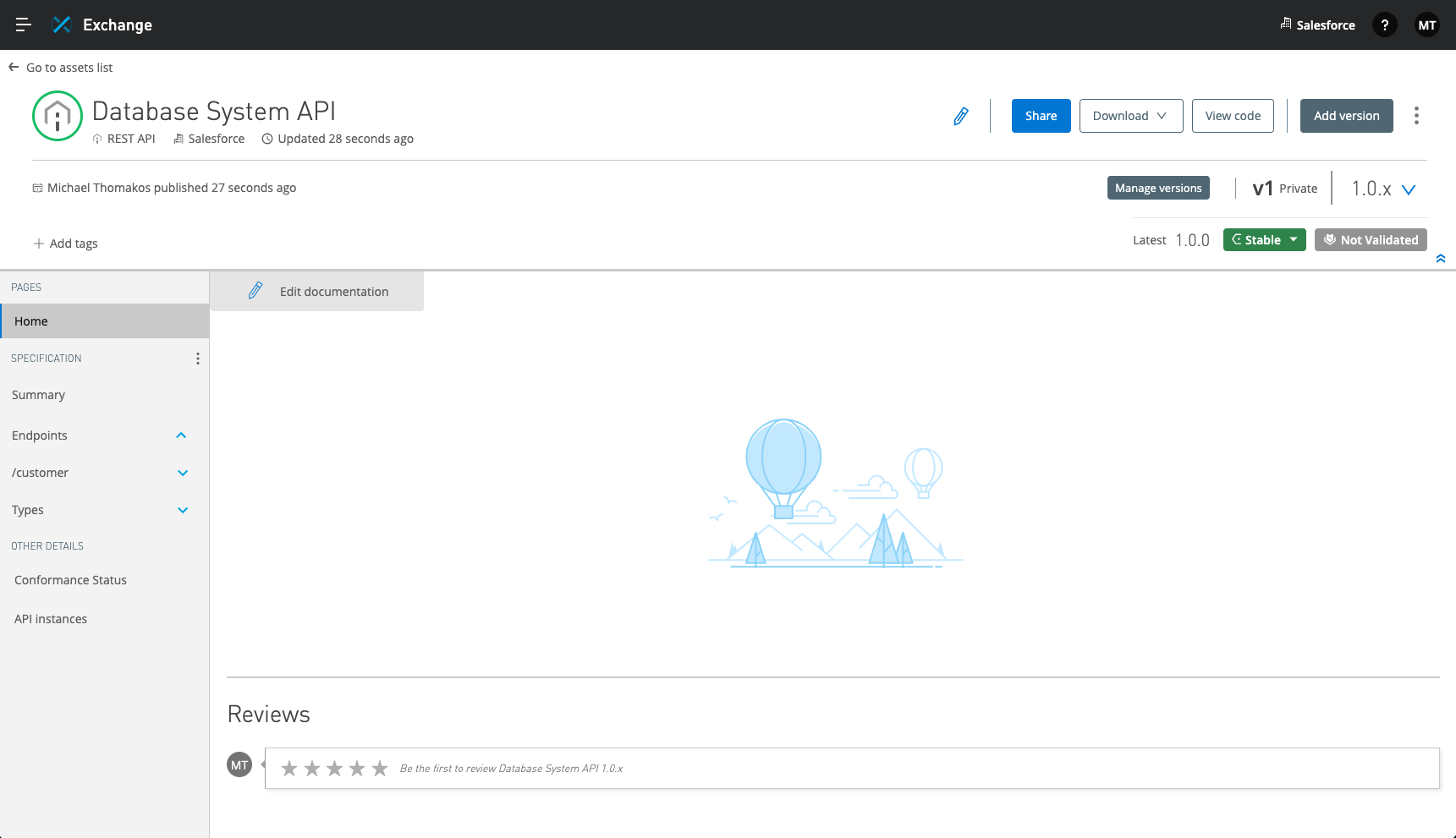Click the blue Share button
1456x838 pixels.
point(1041,116)
